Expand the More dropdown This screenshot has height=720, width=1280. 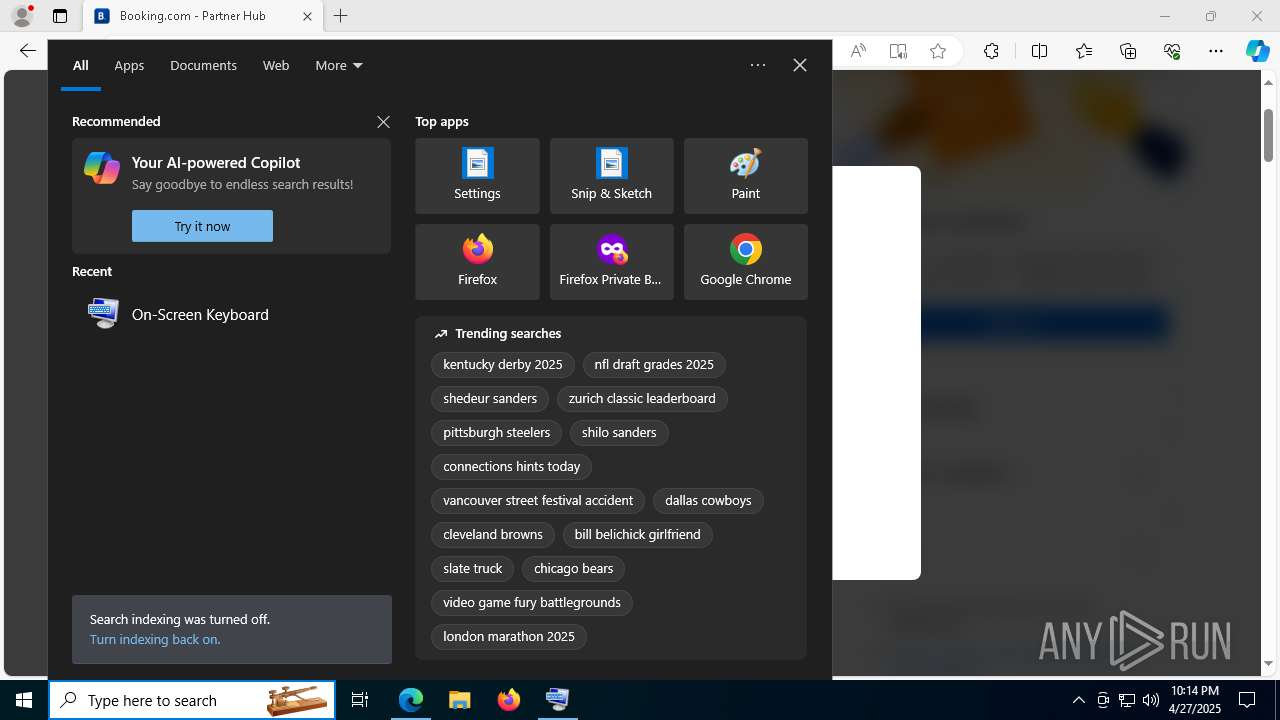[x=339, y=65]
